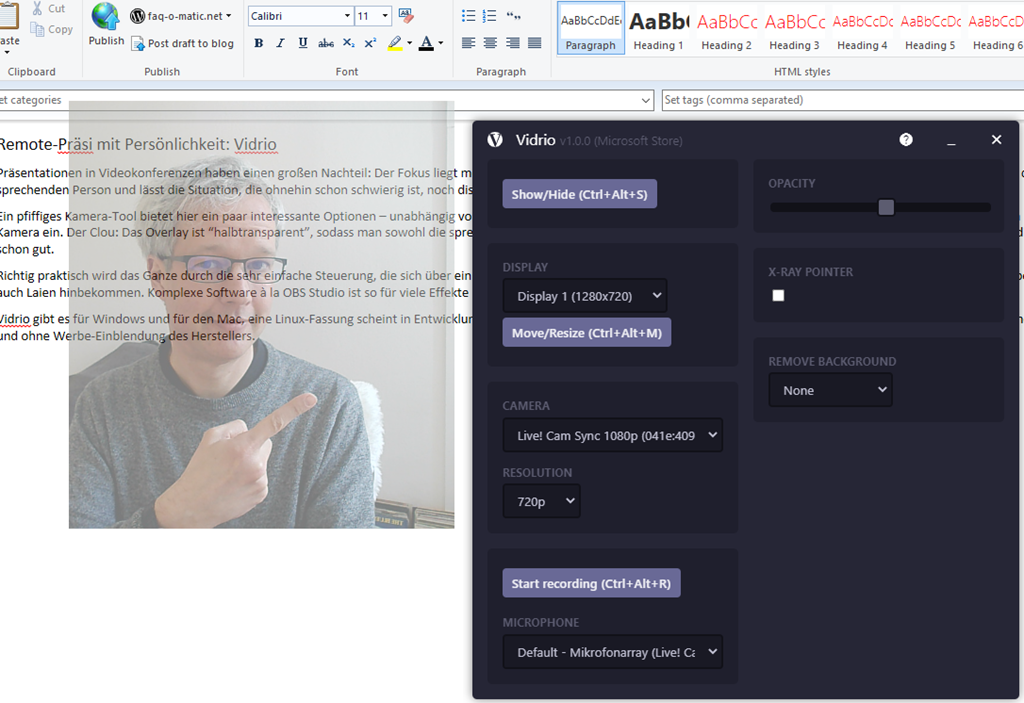Insert a bulleted list
1024x703 pixels.
468,16
